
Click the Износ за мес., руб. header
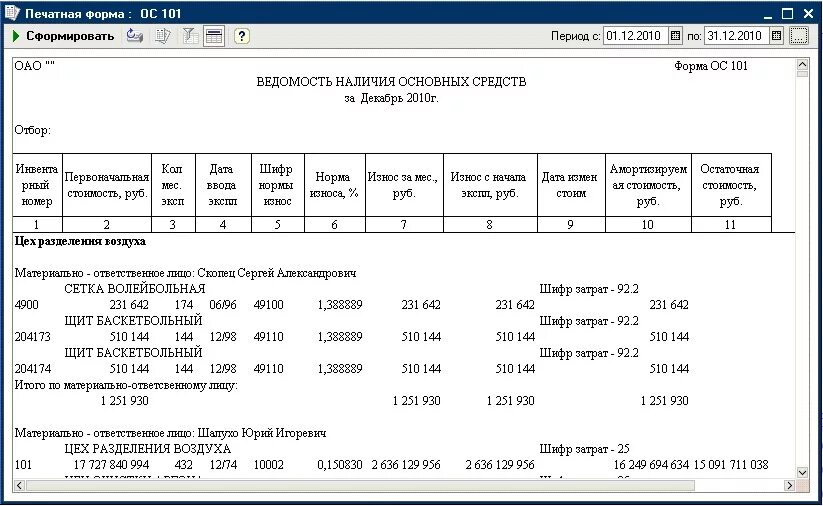[x=404, y=185]
